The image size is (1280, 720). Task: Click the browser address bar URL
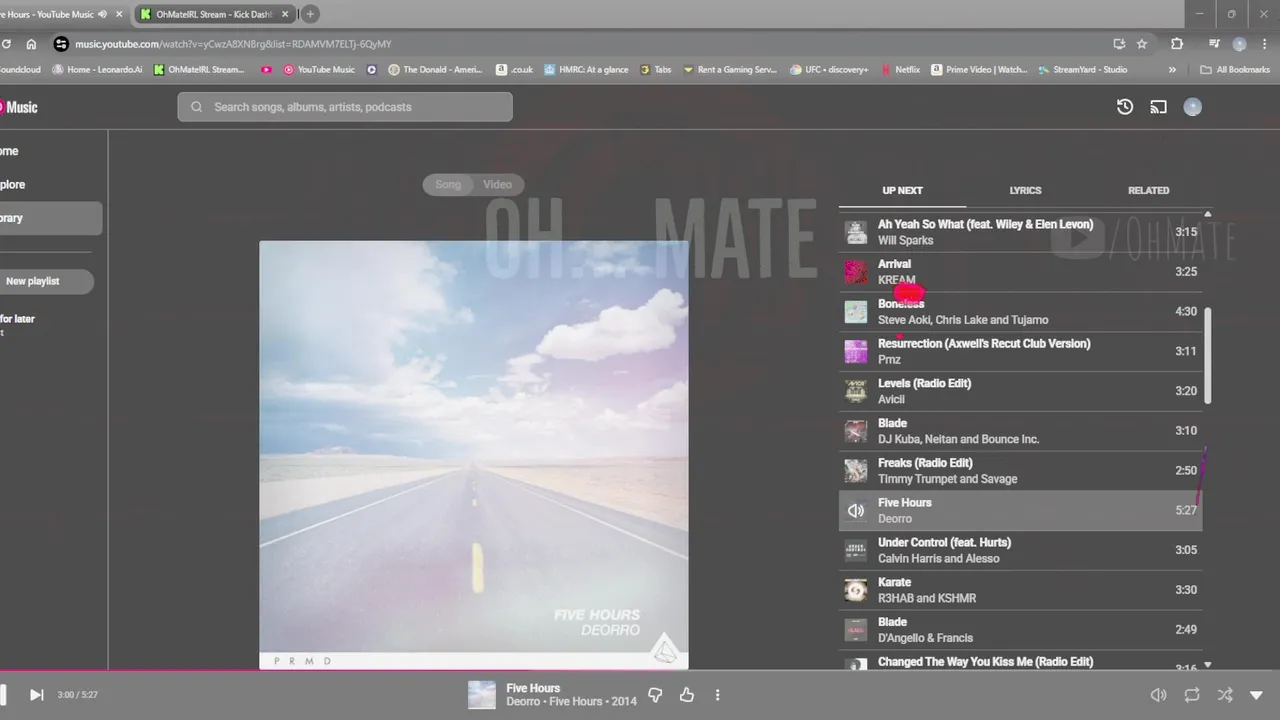tap(233, 44)
